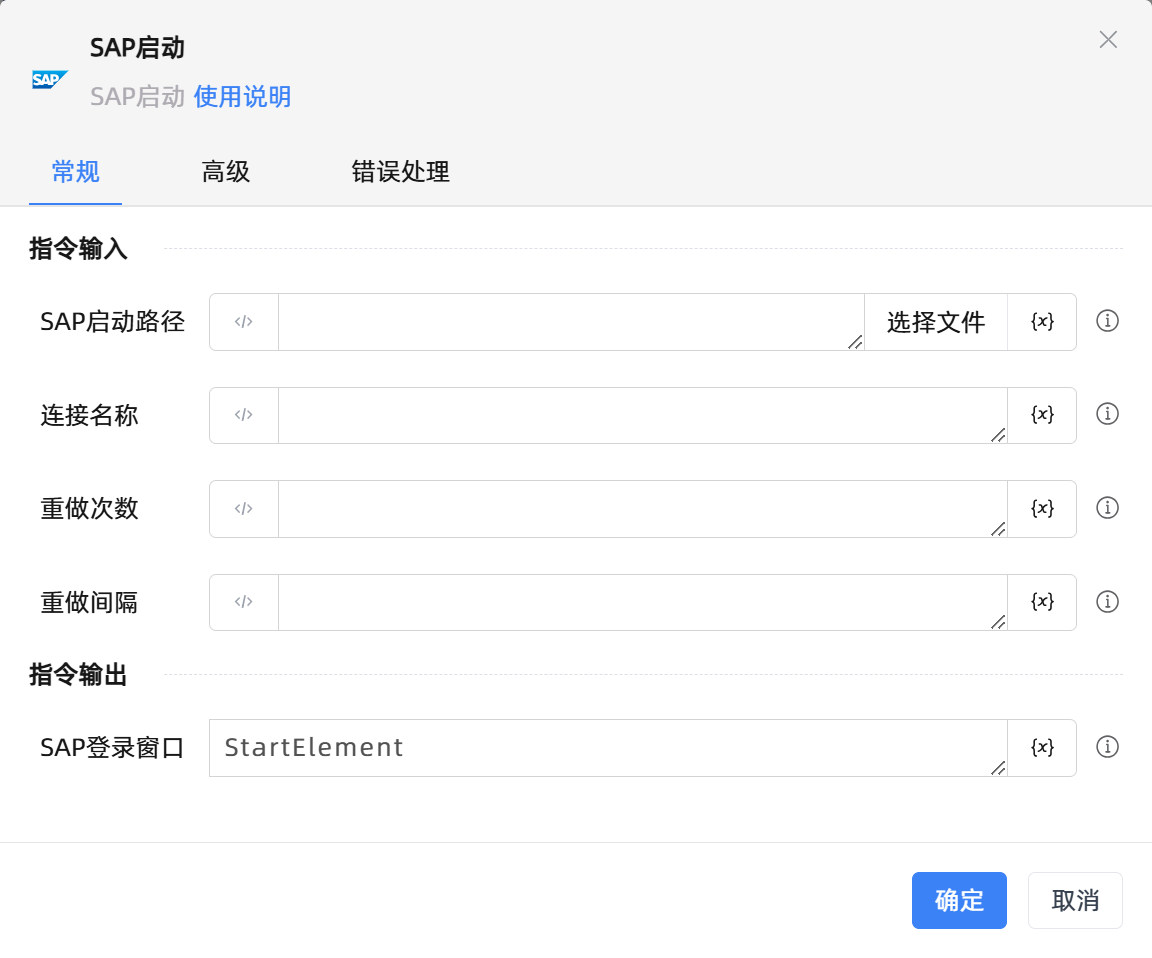Click the {x} icon for SAP登录窗口 output

1043,747
